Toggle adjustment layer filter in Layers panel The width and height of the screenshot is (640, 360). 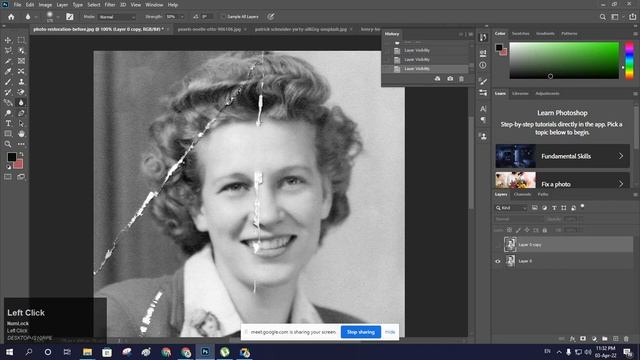544,208
